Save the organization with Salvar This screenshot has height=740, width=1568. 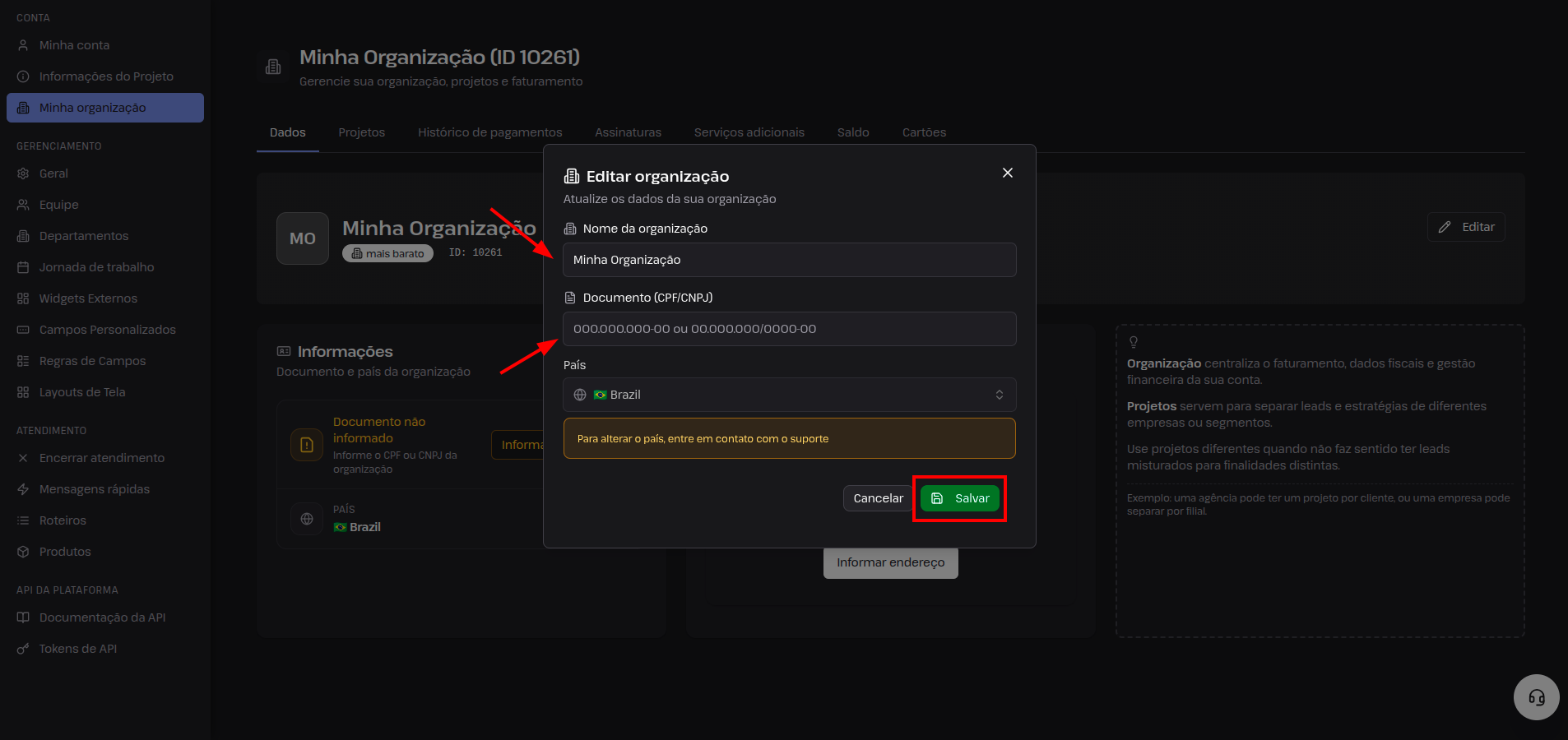[960, 498]
